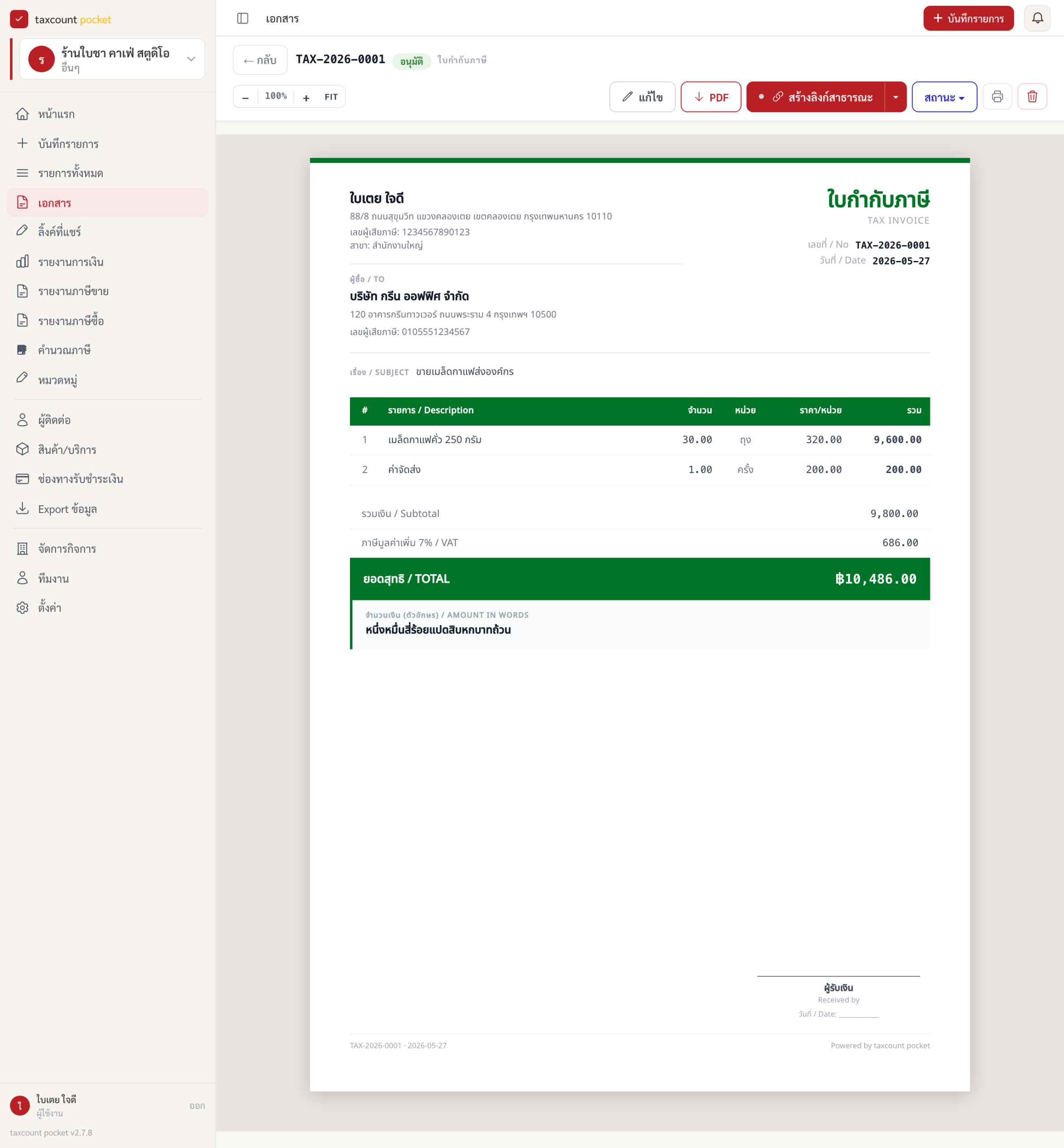Click สร้างลิงก์สาธารณะ public link button
Viewport: 1064px width, 1148px height.
coord(816,97)
